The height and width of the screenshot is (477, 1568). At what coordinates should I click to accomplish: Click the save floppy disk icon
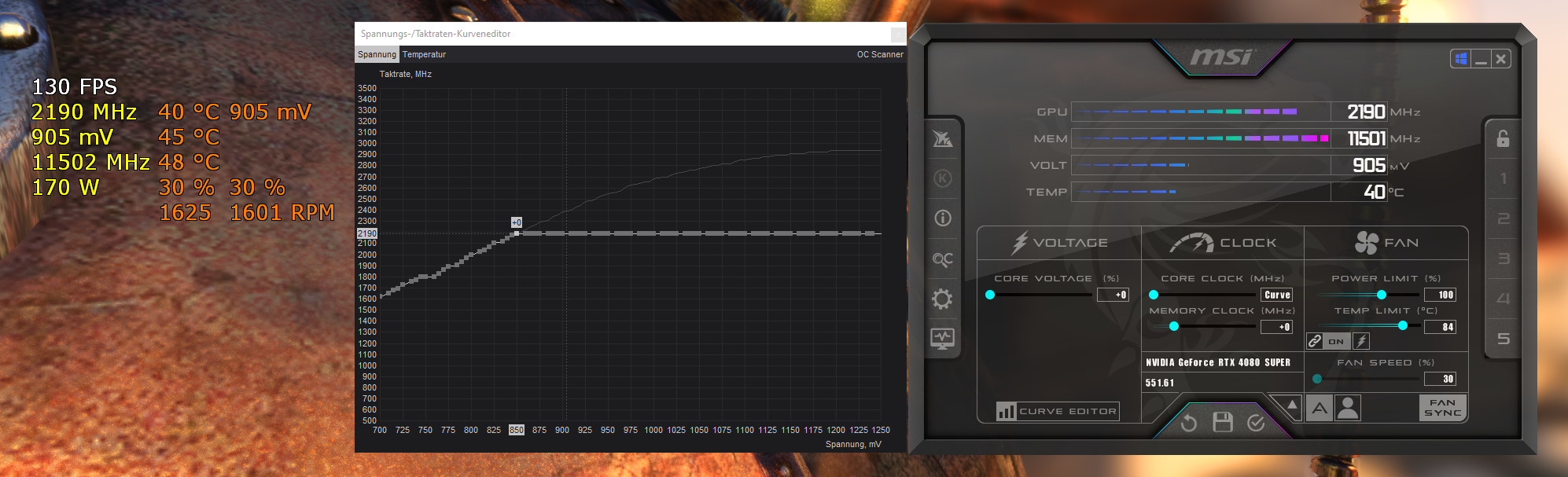point(1223,422)
